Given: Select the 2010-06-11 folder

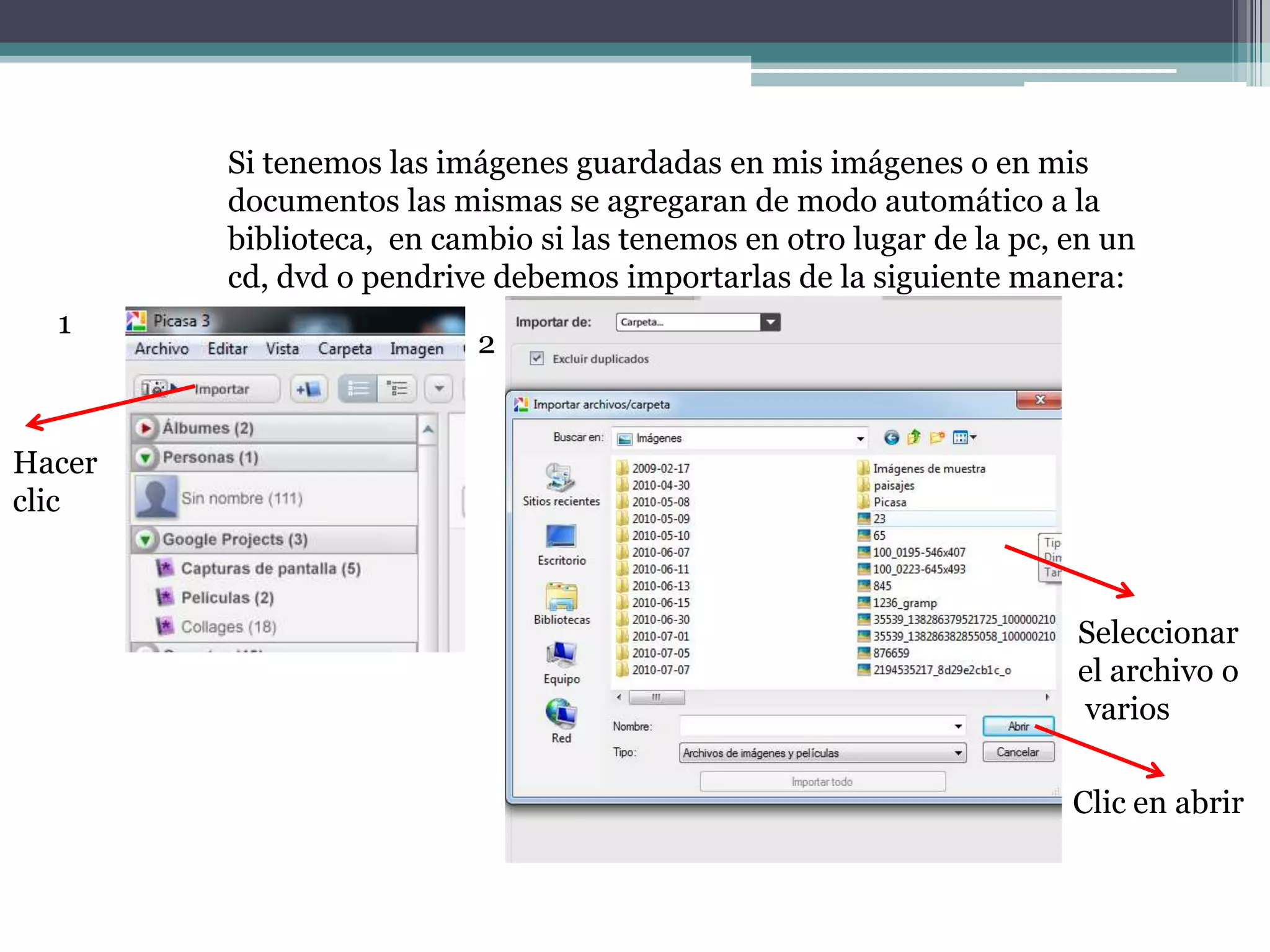Looking at the screenshot, I should click(x=653, y=568).
